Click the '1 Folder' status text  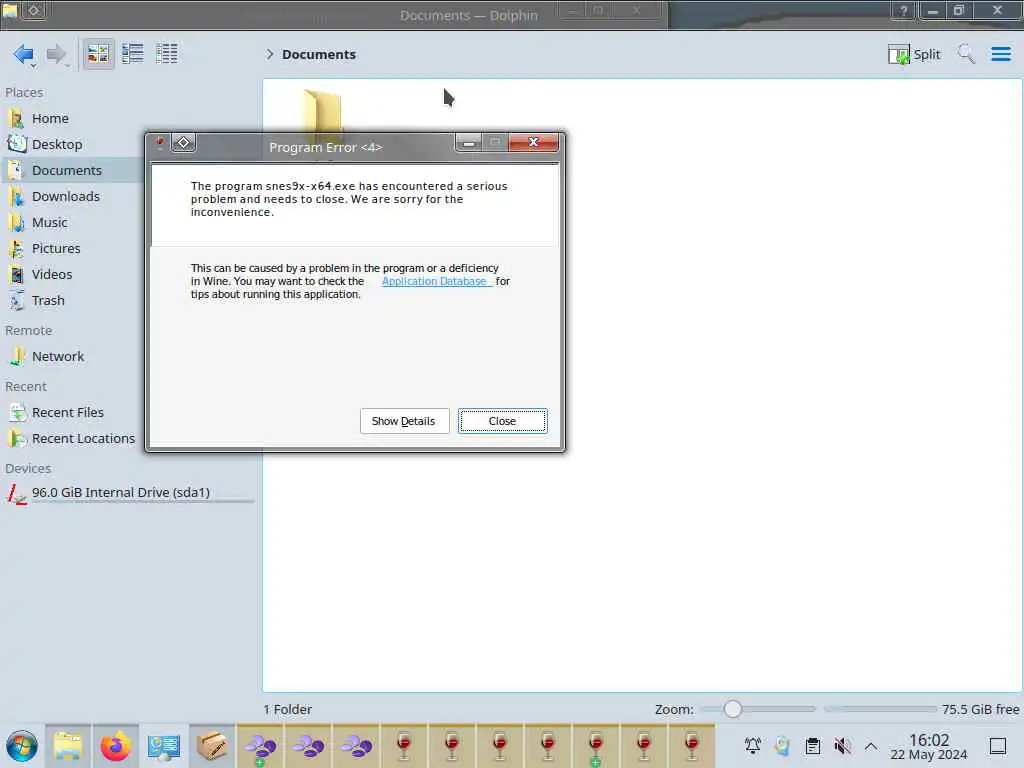(288, 709)
